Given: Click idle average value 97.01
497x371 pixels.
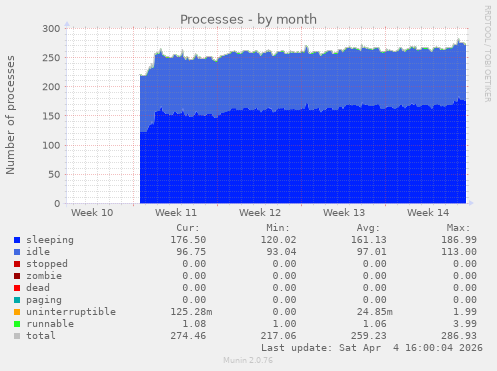Looking at the screenshot, I should tap(372, 252).
